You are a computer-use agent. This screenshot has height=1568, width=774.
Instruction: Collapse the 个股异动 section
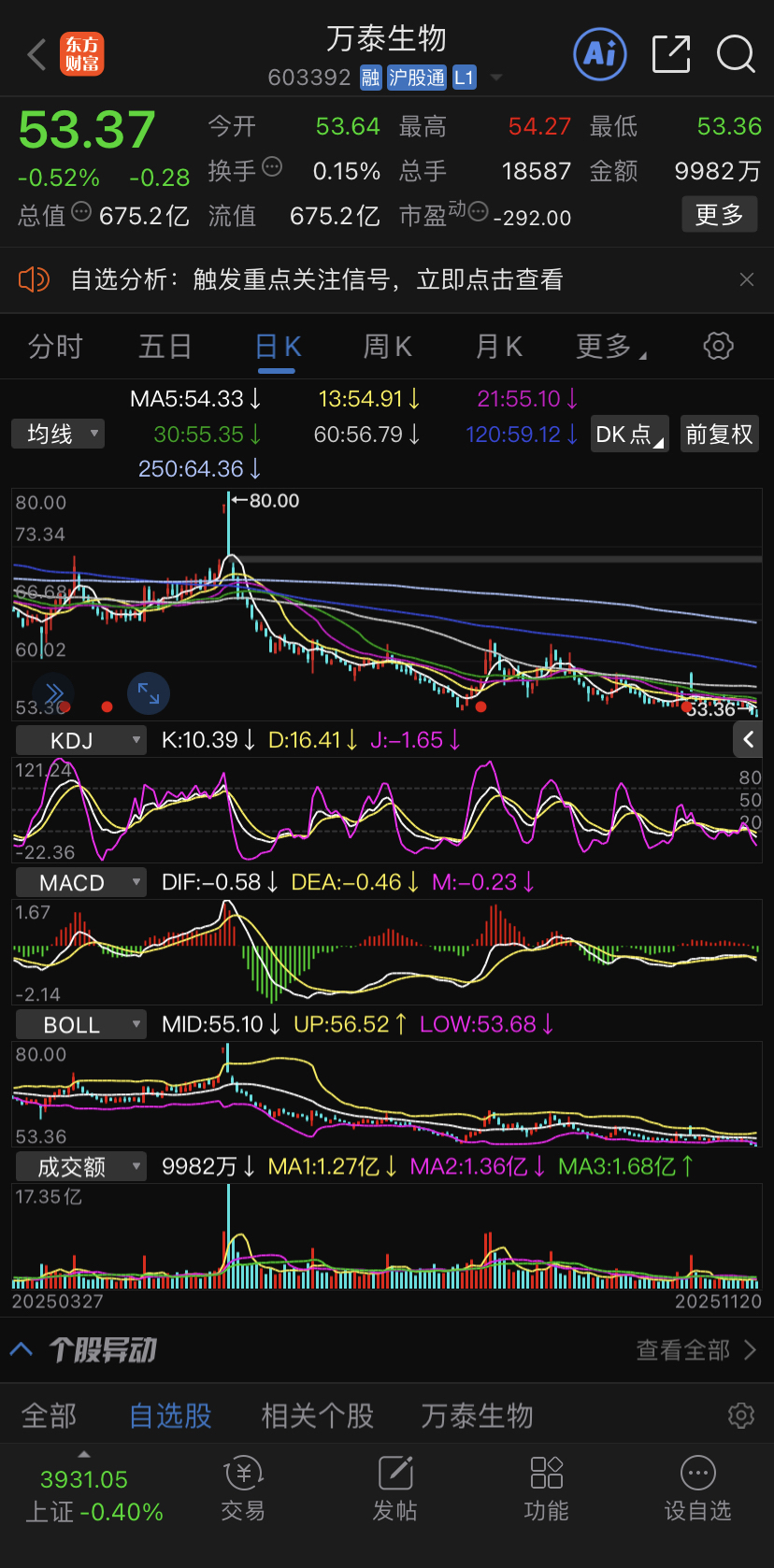[x=21, y=1349]
